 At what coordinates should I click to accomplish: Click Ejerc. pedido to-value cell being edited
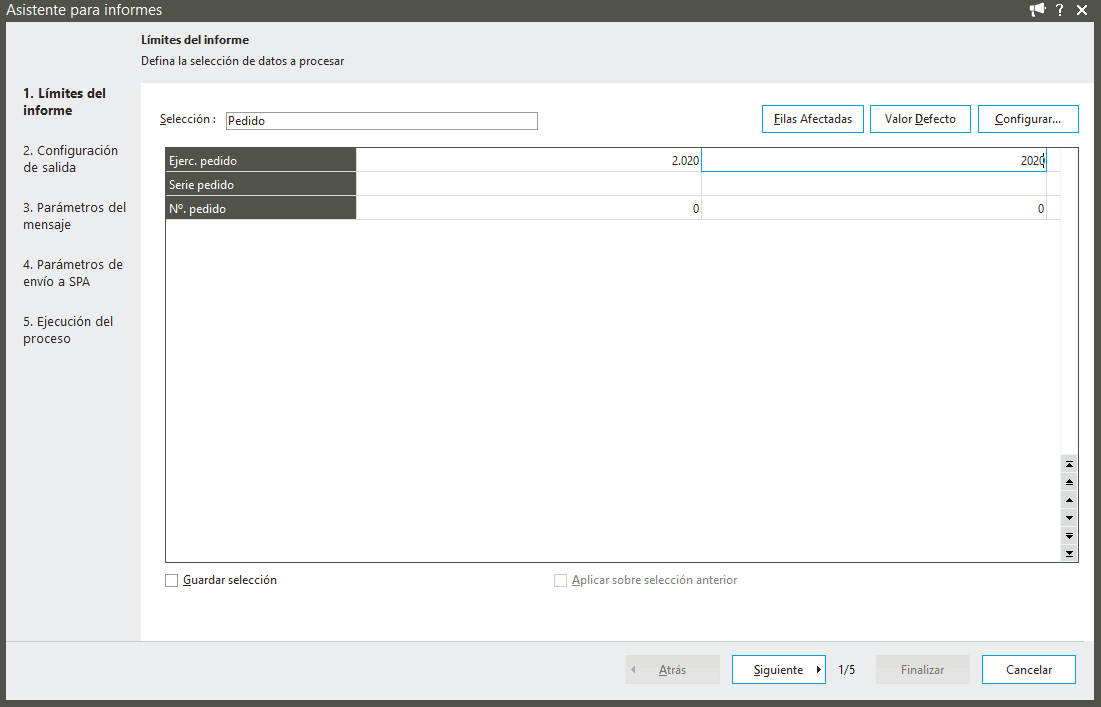873,160
